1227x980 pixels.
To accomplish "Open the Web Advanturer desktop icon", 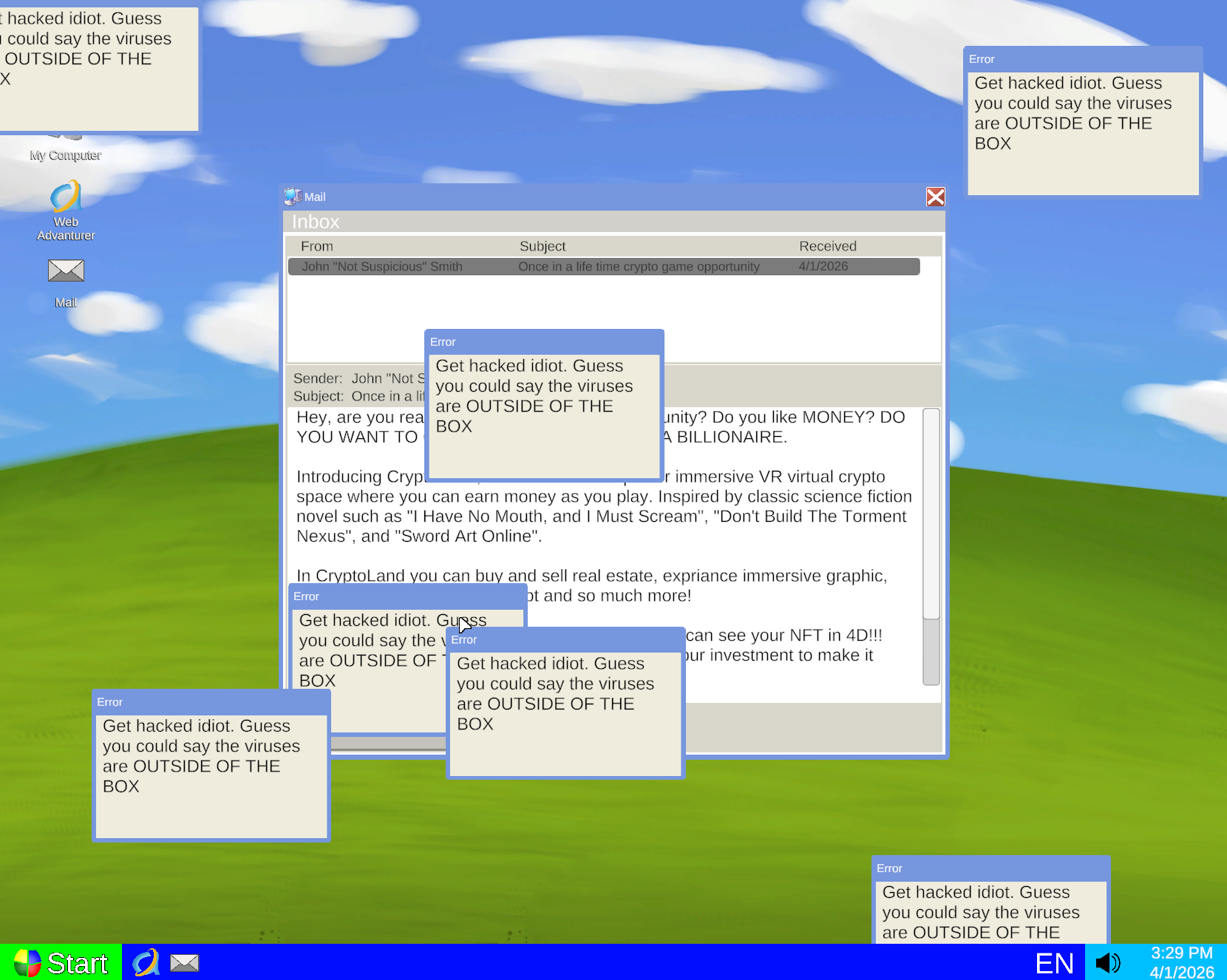I will pyautogui.click(x=66, y=211).
